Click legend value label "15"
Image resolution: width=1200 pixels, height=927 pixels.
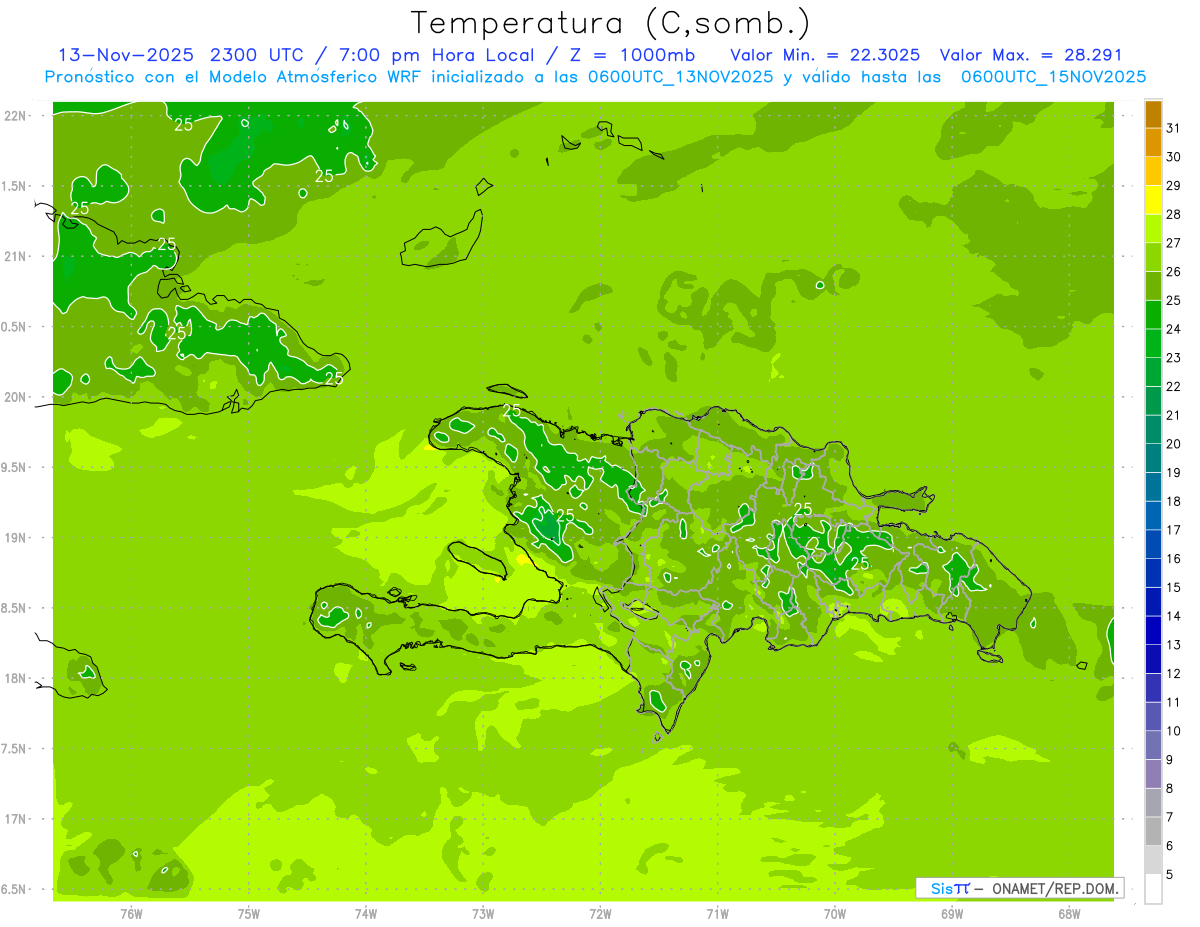click(1174, 587)
